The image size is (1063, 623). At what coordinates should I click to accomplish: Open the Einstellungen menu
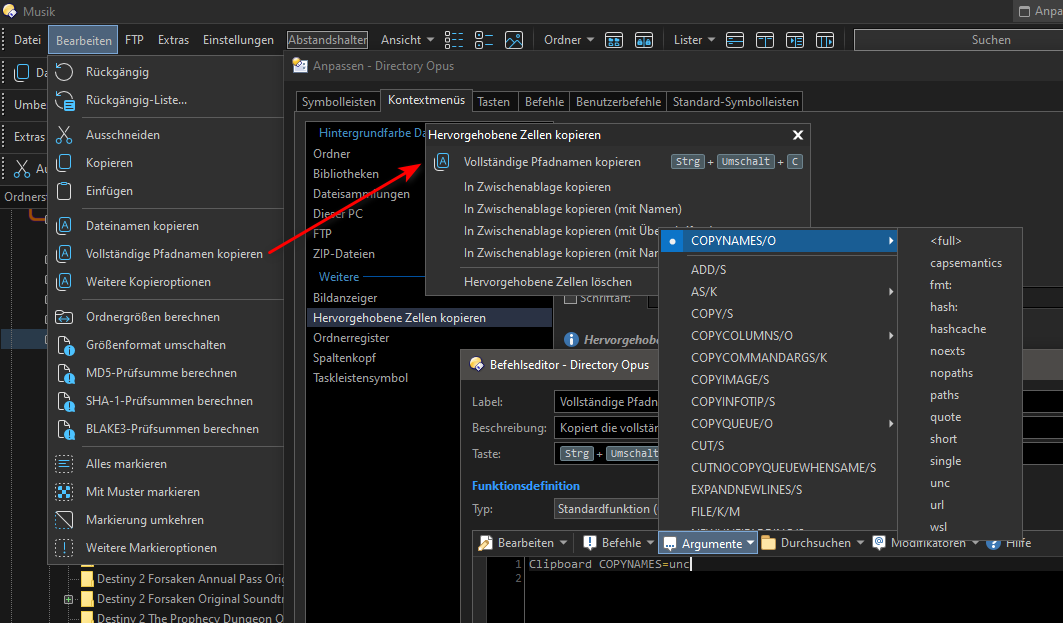[239, 40]
